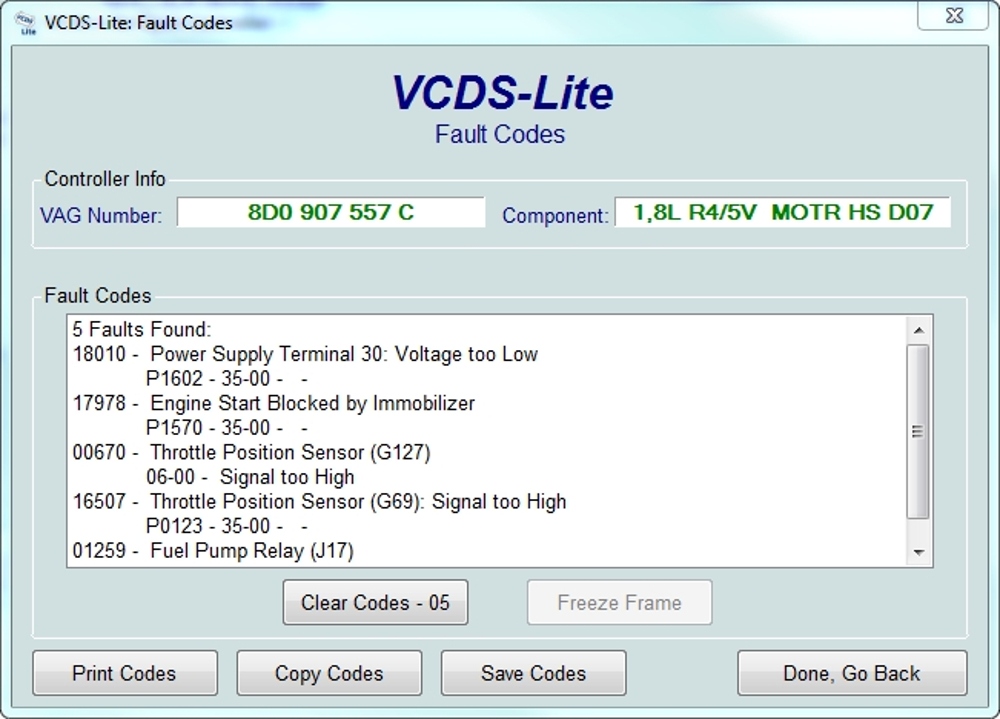
Task: Select fault 18010 Power Supply Terminal 30
Action: [x=305, y=354]
